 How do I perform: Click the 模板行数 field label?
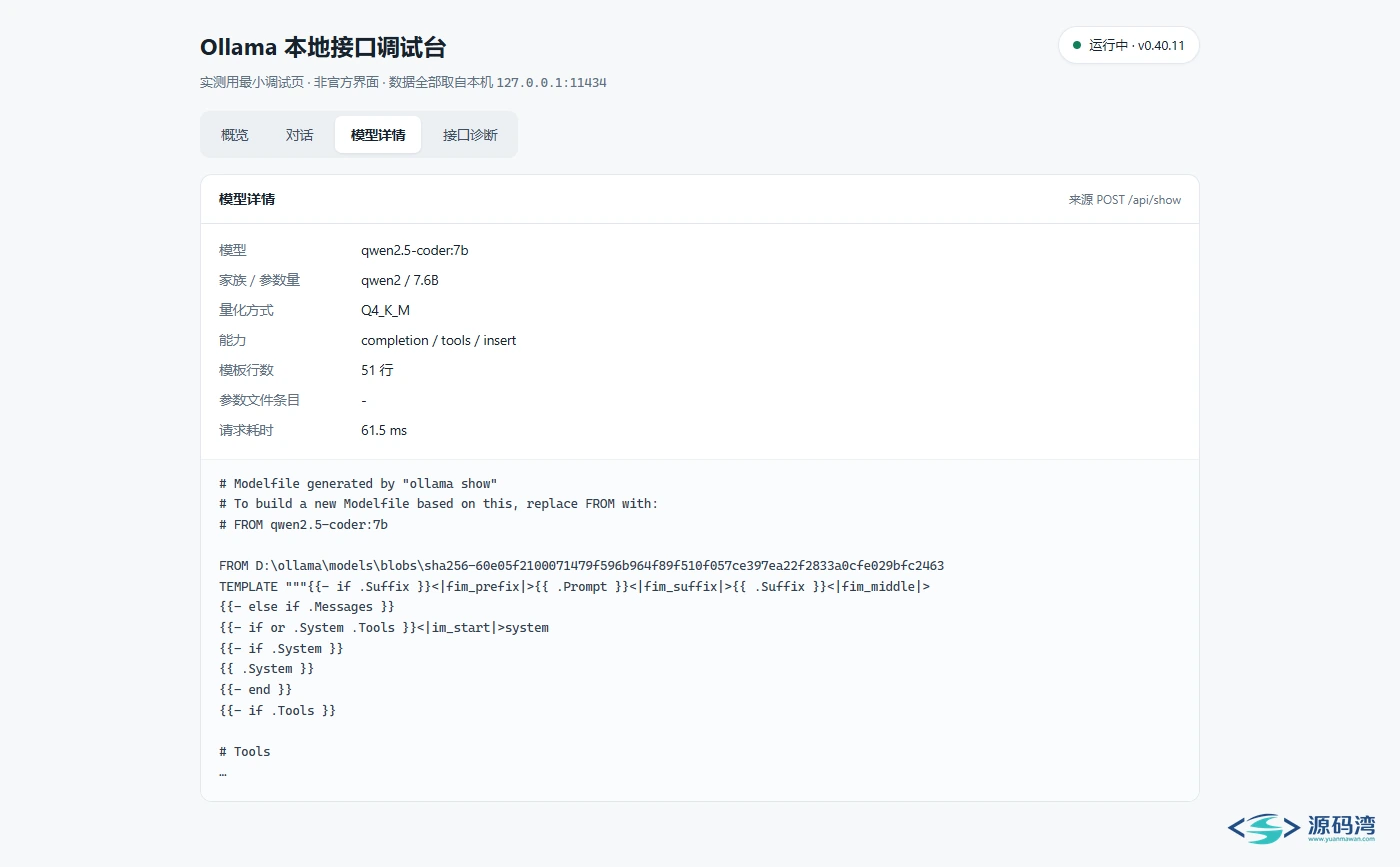point(246,370)
